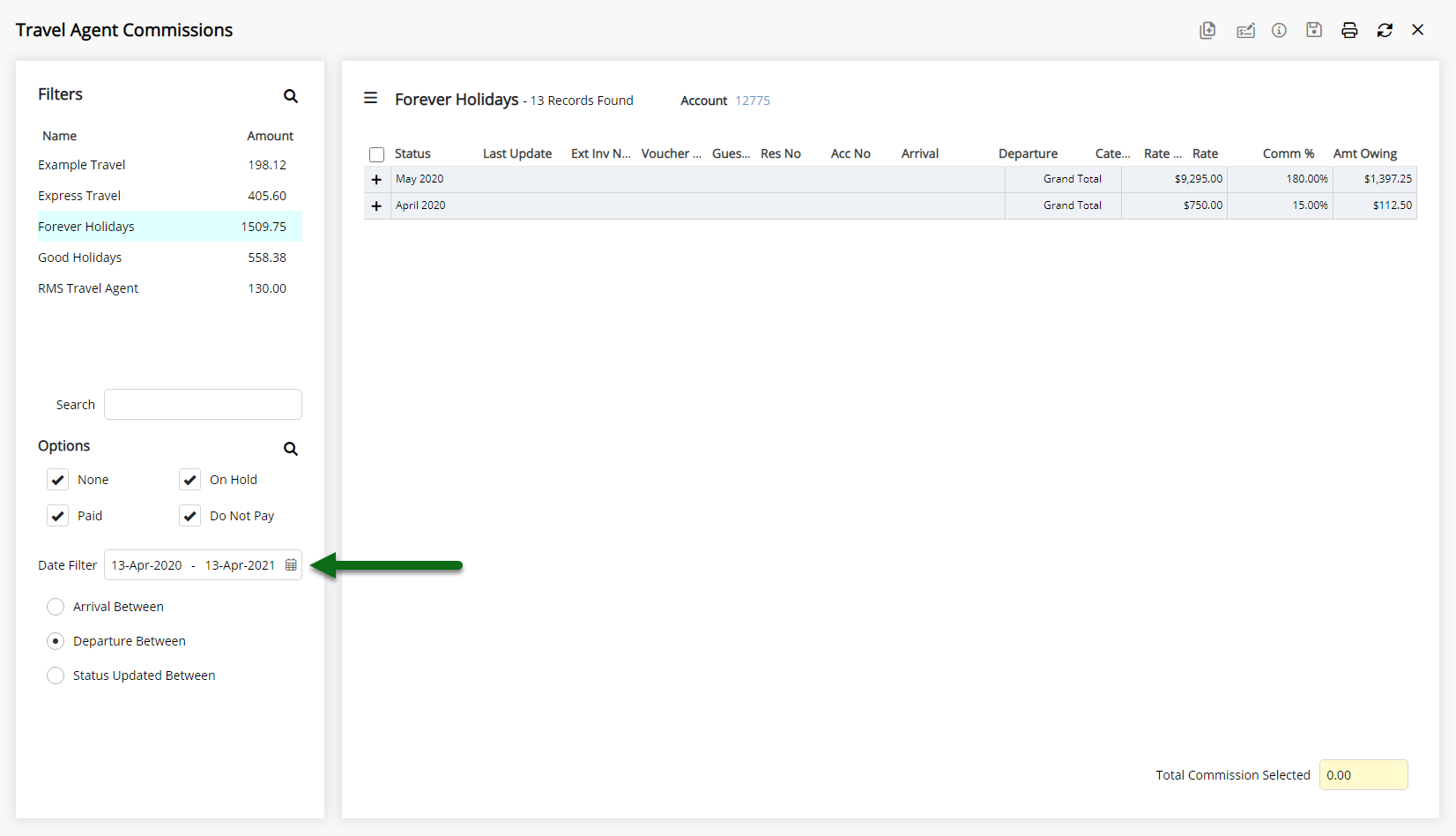Select the Arrival Between radio button
This screenshot has width=1456, height=836.
[56, 607]
